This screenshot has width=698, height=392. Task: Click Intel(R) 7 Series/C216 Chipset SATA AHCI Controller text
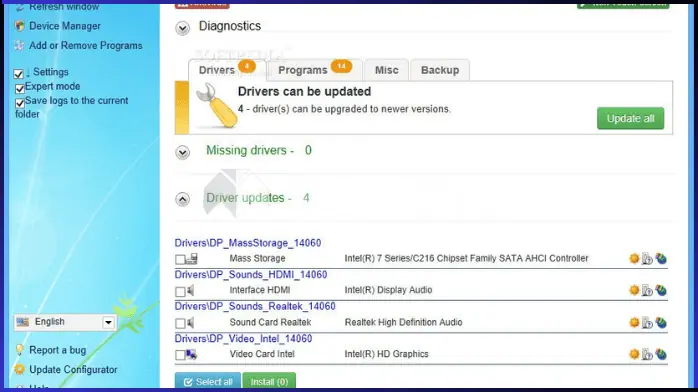click(466, 258)
